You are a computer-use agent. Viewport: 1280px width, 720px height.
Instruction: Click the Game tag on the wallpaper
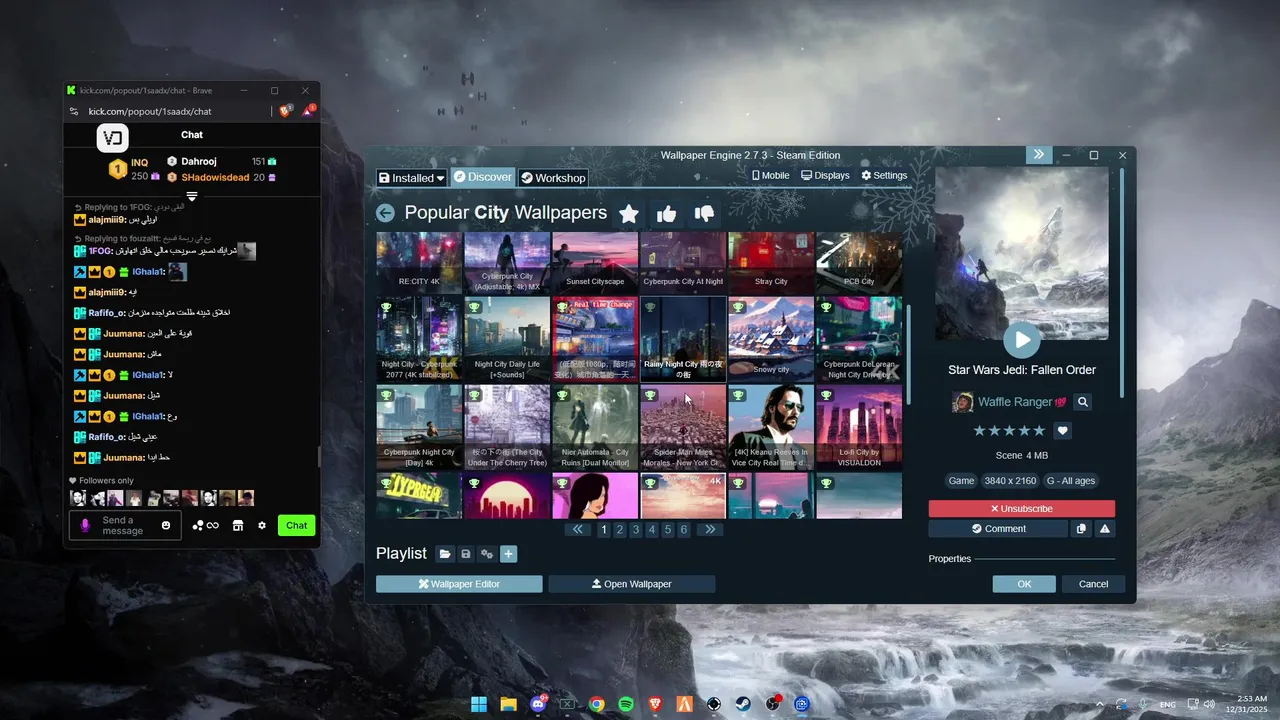[961, 481]
